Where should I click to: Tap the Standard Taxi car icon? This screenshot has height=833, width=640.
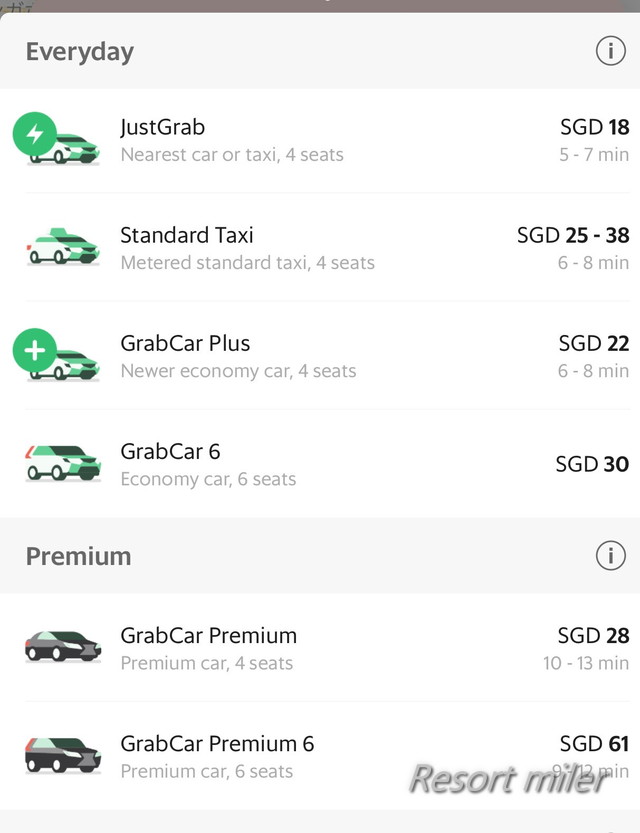coord(62,247)
